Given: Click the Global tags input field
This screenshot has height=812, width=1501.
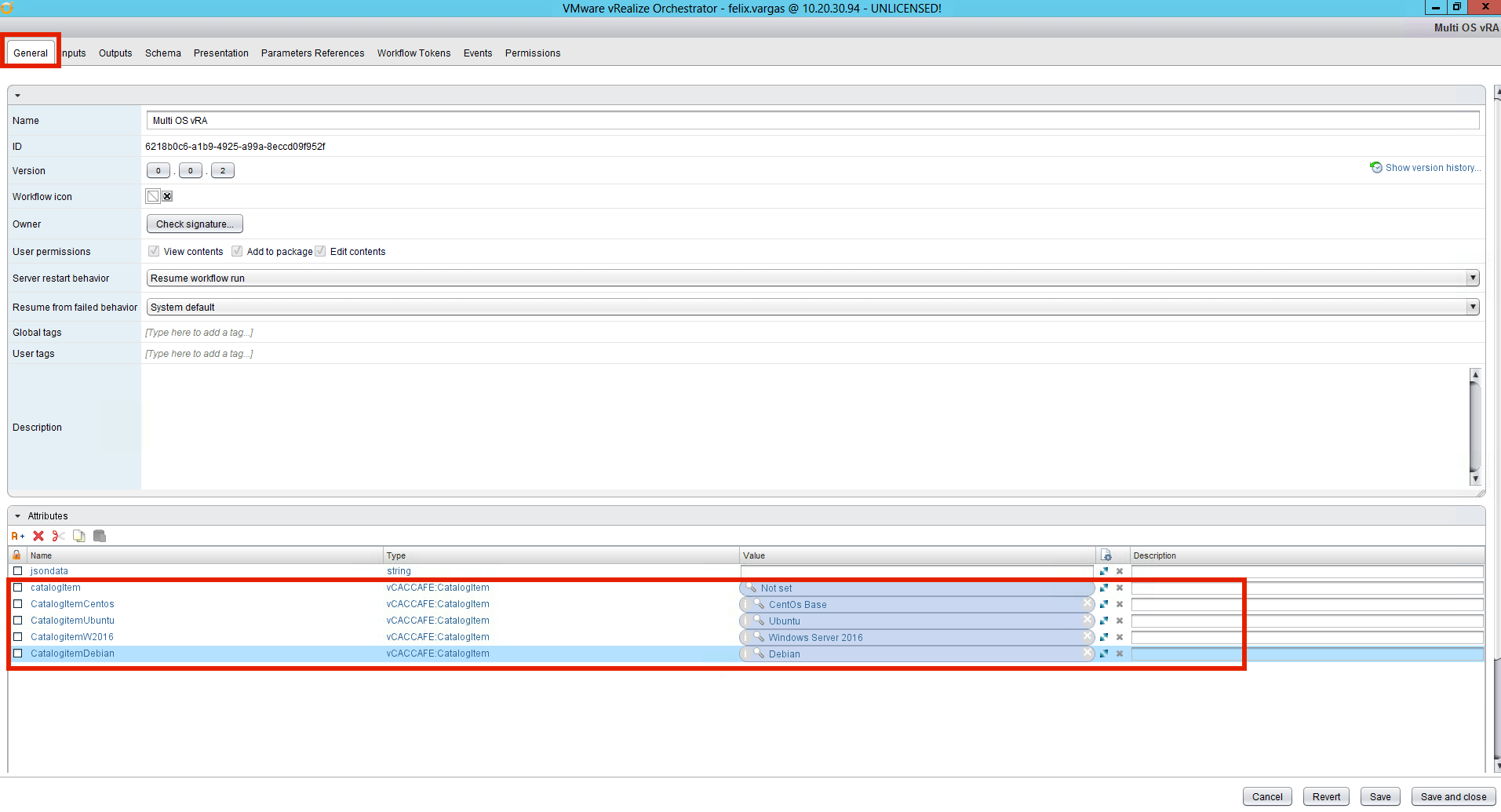Looking at the screenshot, I should pos(813,333).
